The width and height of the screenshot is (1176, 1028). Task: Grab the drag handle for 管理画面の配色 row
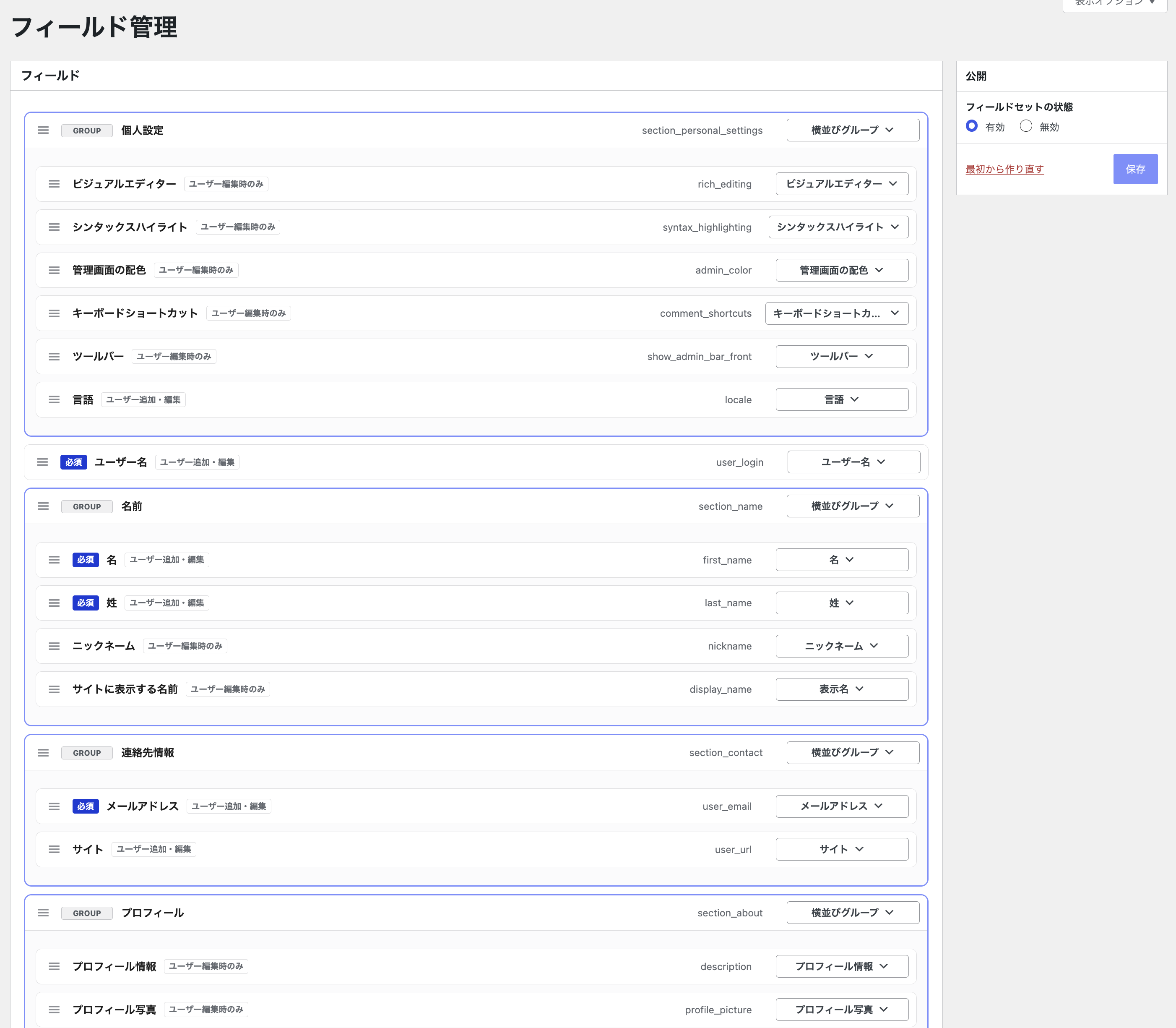[54, 270]
